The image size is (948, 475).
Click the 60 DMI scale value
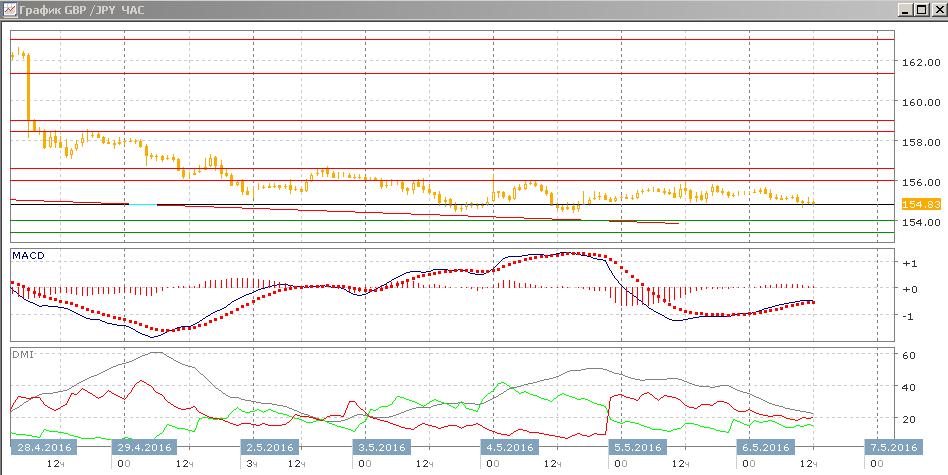pyautogui.click(x=911, y=355)
